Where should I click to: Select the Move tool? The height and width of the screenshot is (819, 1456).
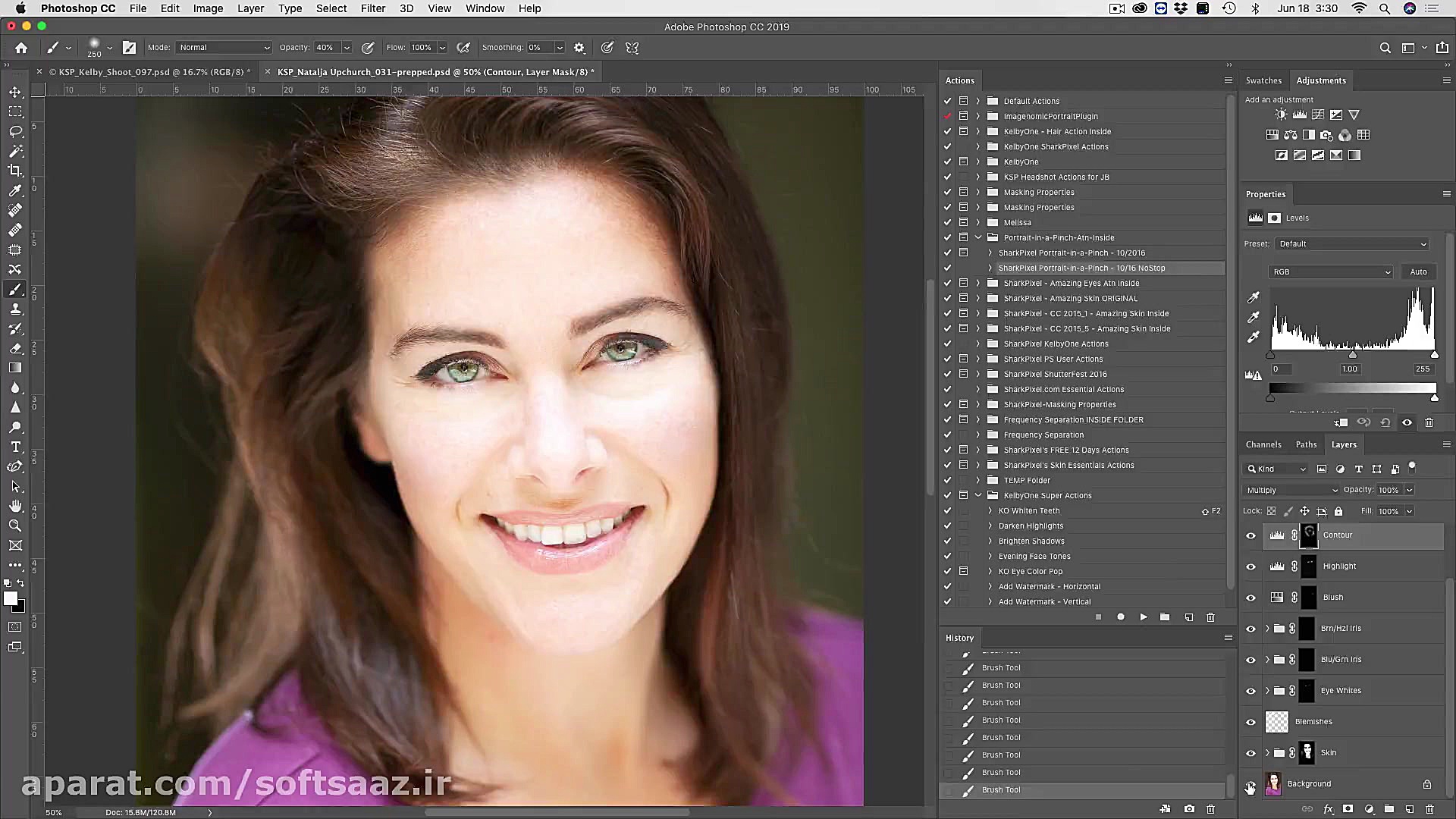pos(15,92)
